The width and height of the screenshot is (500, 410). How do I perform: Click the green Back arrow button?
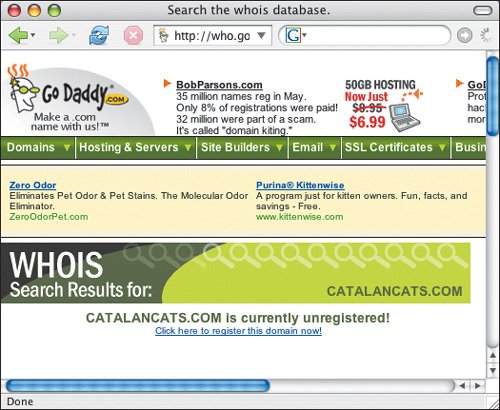[x=18, y=35]
